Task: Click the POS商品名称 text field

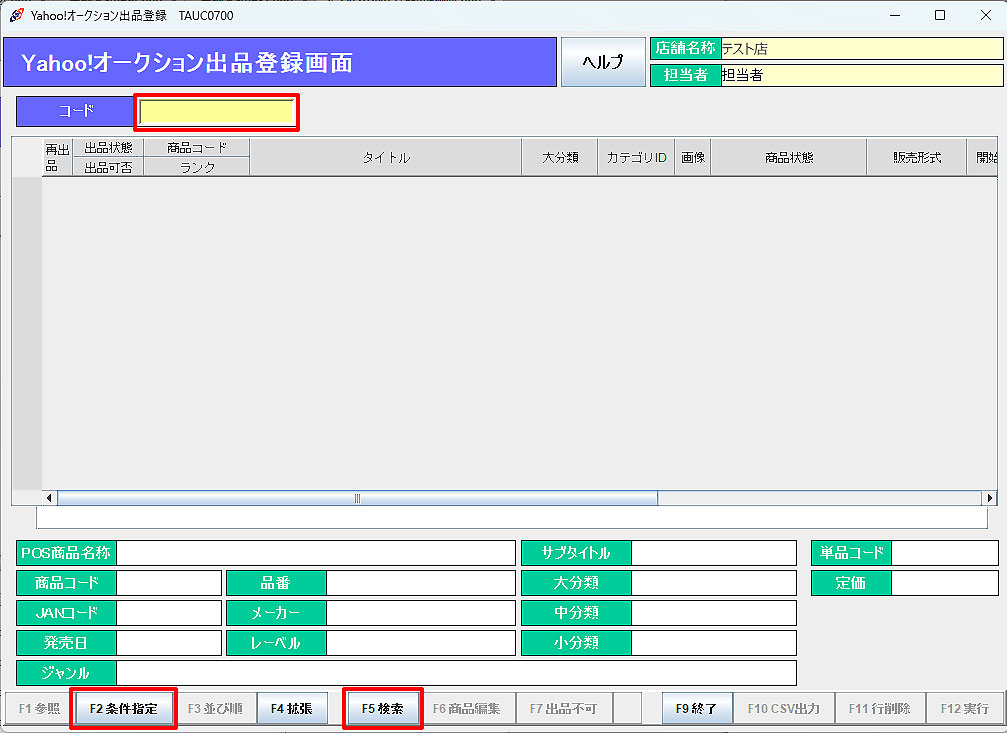Action: [315, 553]
